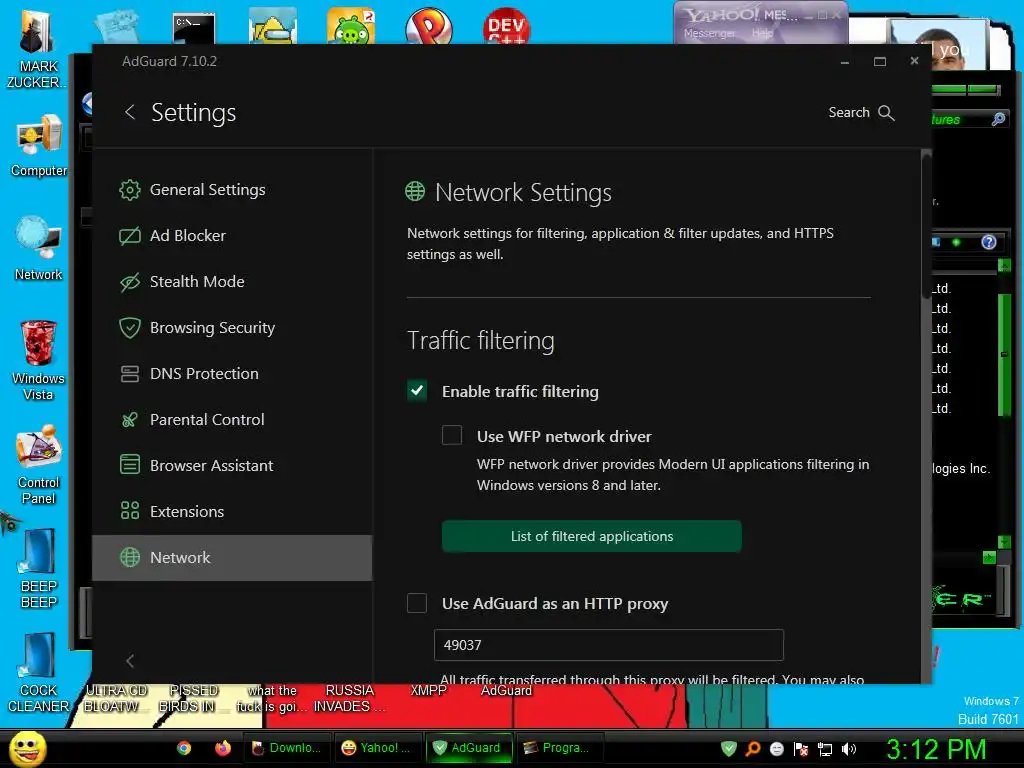Click the Search label in the header
Screen dimensions: 1024x768
pyautogui.click(x=849, y=112)
